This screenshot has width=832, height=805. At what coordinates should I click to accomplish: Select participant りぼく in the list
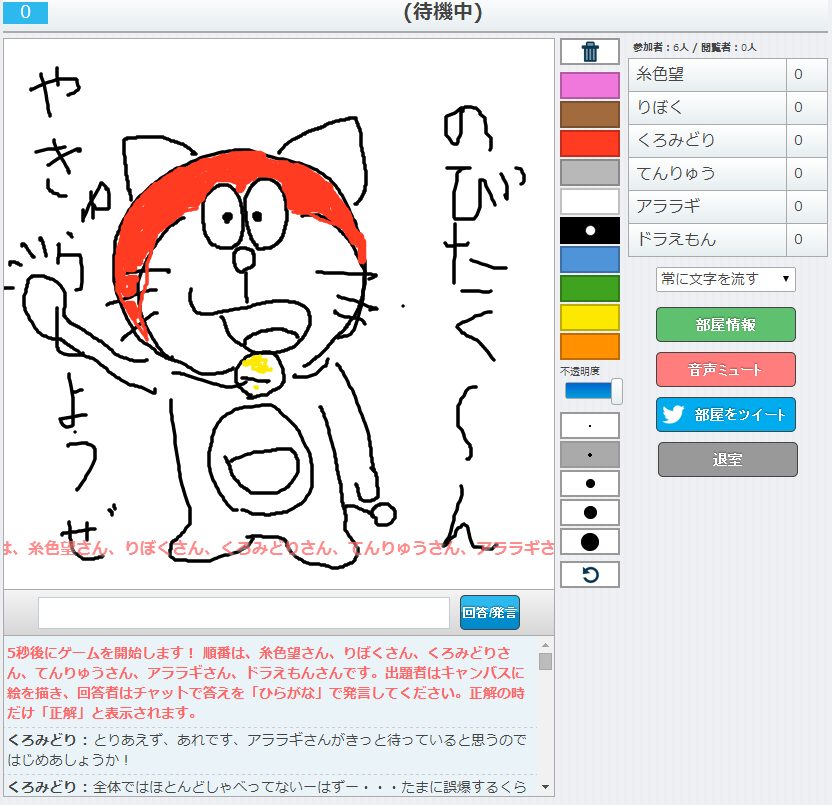(727, 108)
